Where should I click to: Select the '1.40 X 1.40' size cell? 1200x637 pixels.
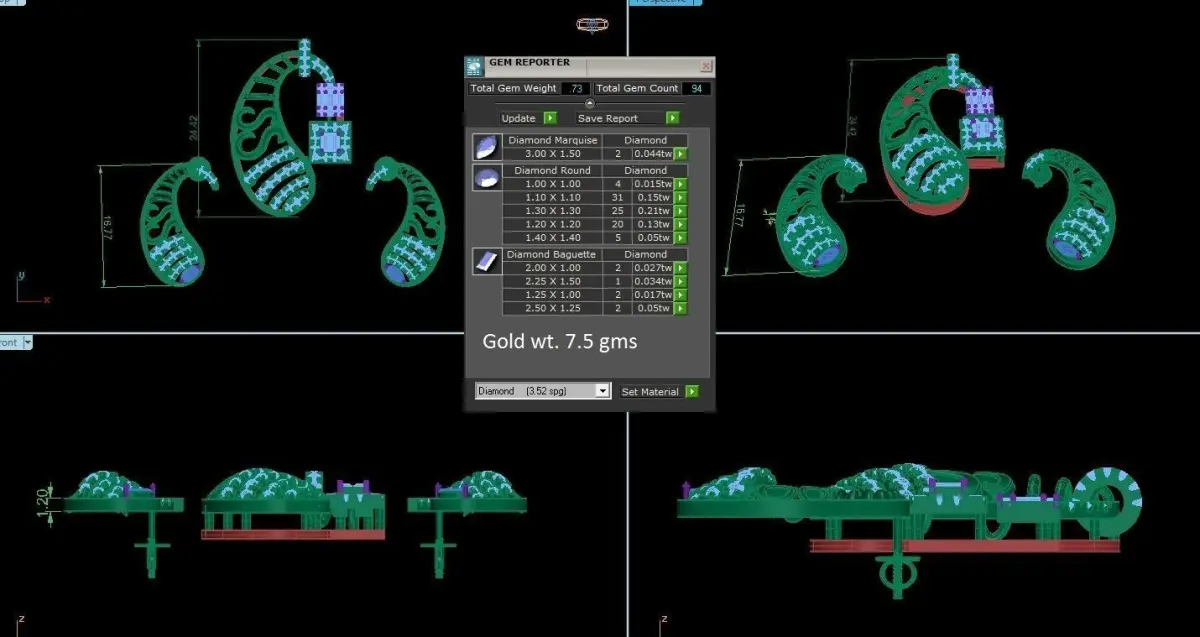click(x=552, y=239)
